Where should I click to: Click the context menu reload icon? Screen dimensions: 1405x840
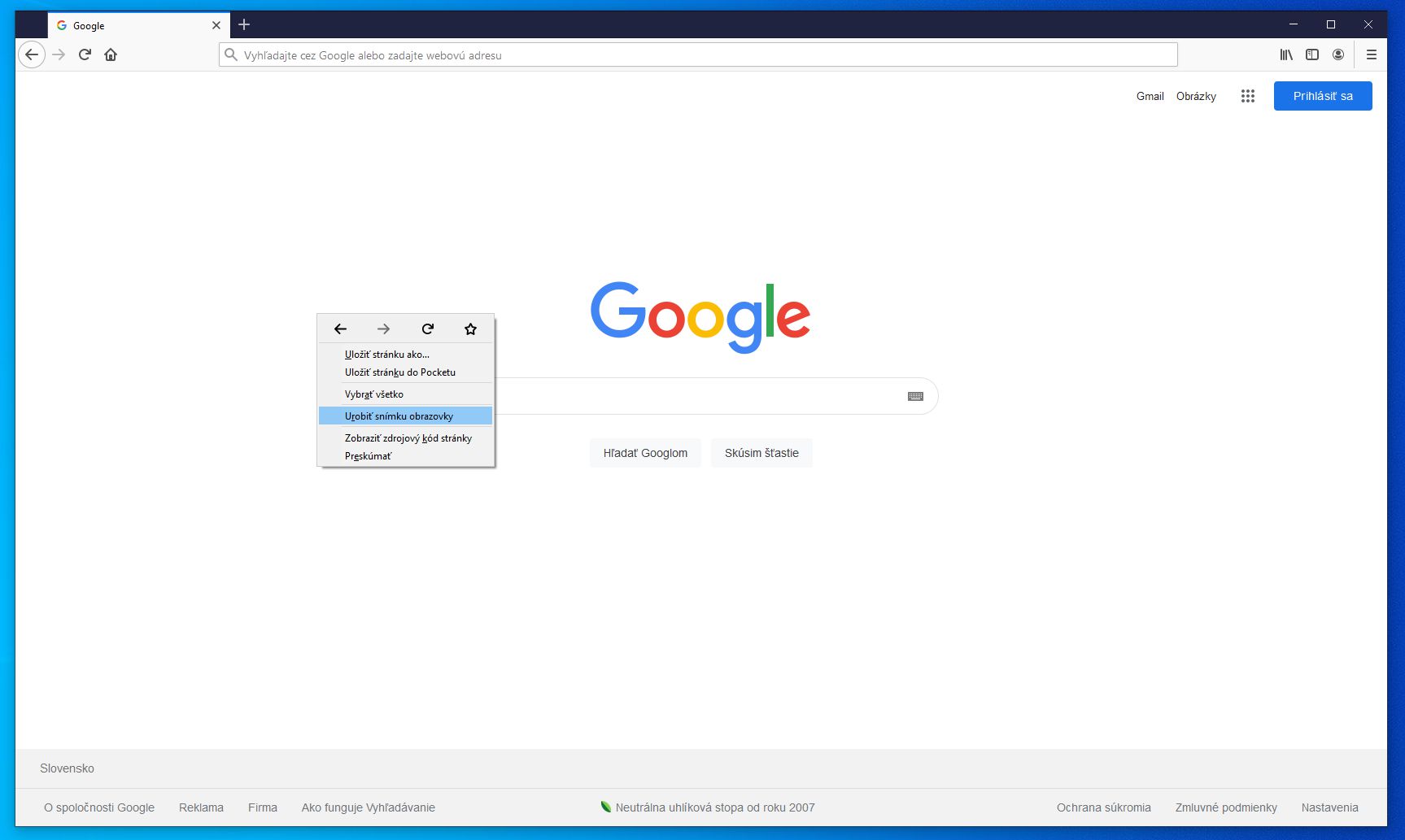point(428,329)
